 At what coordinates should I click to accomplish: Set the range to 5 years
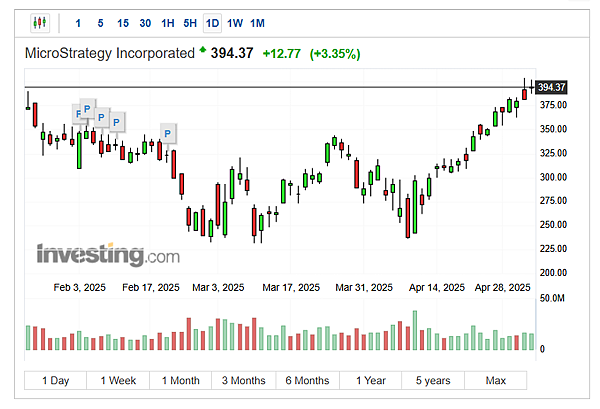(433, 380)
